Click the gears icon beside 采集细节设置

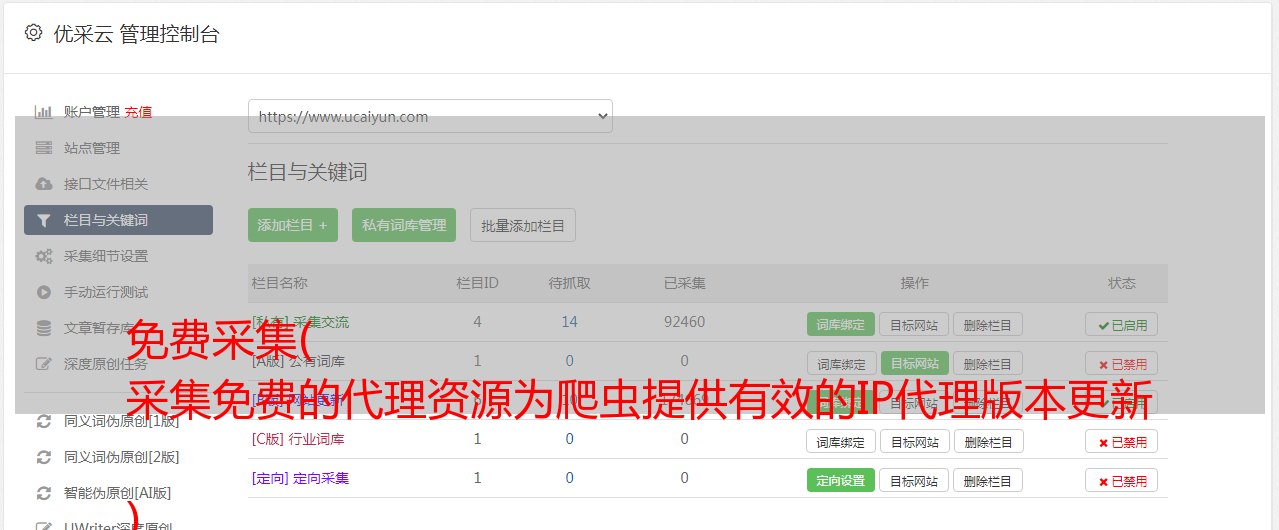pyautogui.click(x=43, y=256)
